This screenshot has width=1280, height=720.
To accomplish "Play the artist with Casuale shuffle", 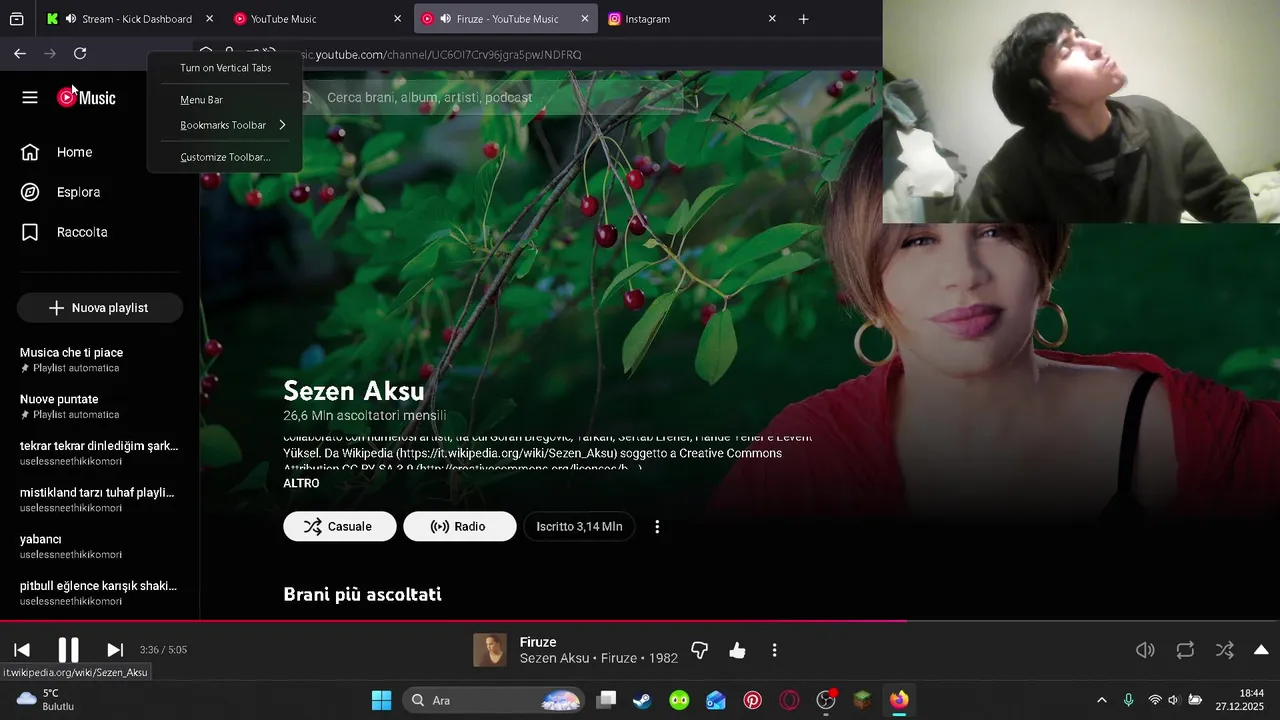I will pos(339,526).
